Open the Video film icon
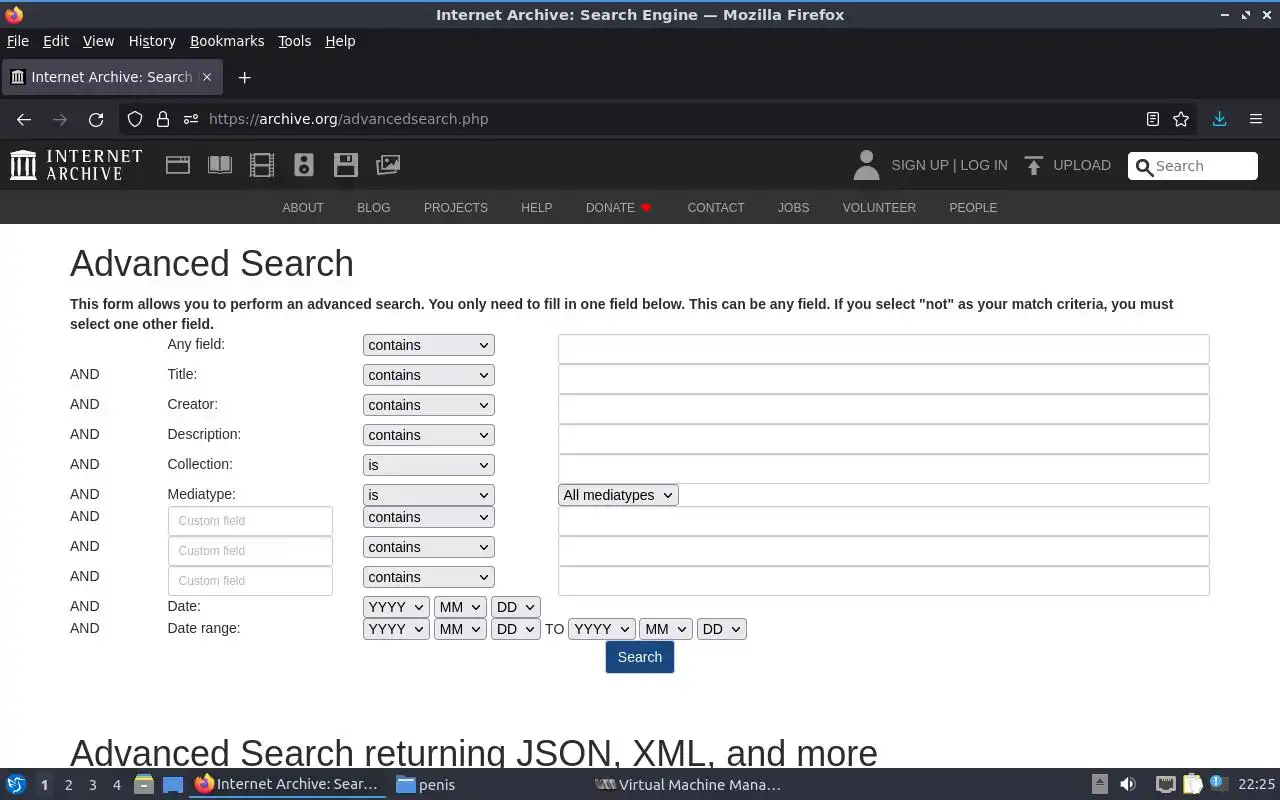 tap(262, 165)
